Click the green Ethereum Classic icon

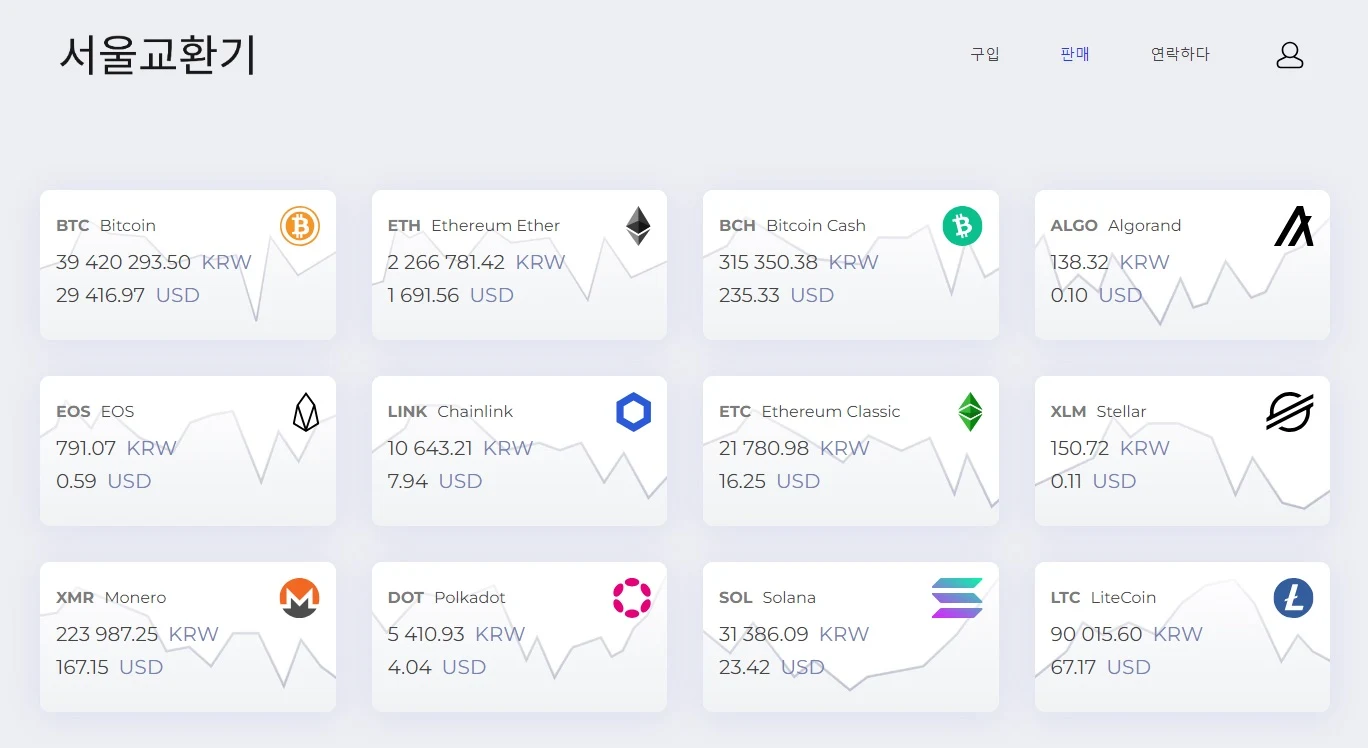(970, 412)
